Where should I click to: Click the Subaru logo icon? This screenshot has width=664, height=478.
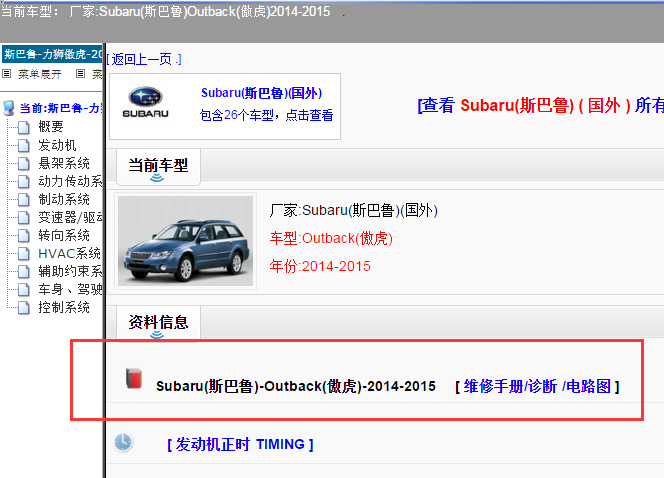(x=152, y=103)
